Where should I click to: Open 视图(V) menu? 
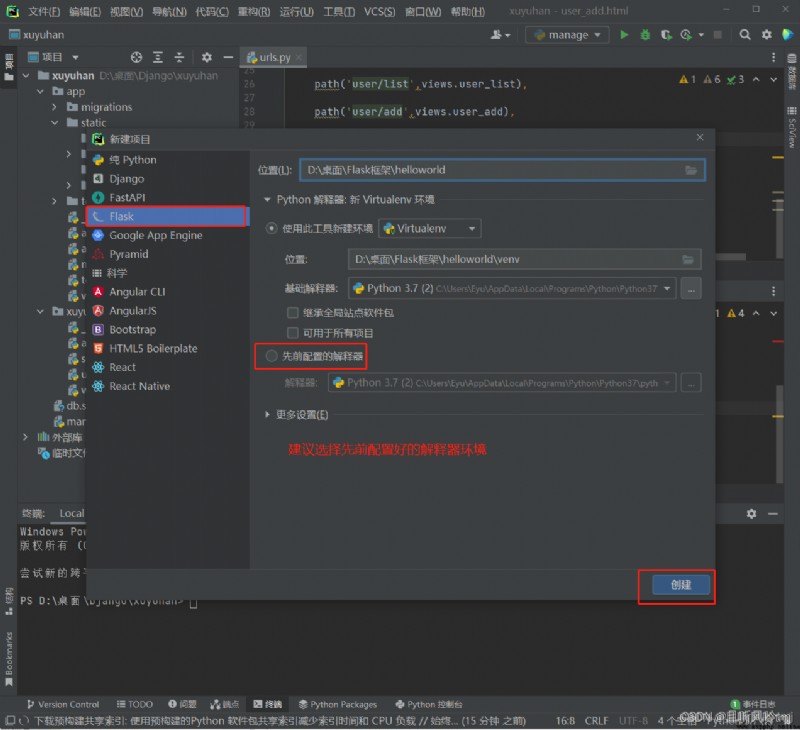point(126,11)
